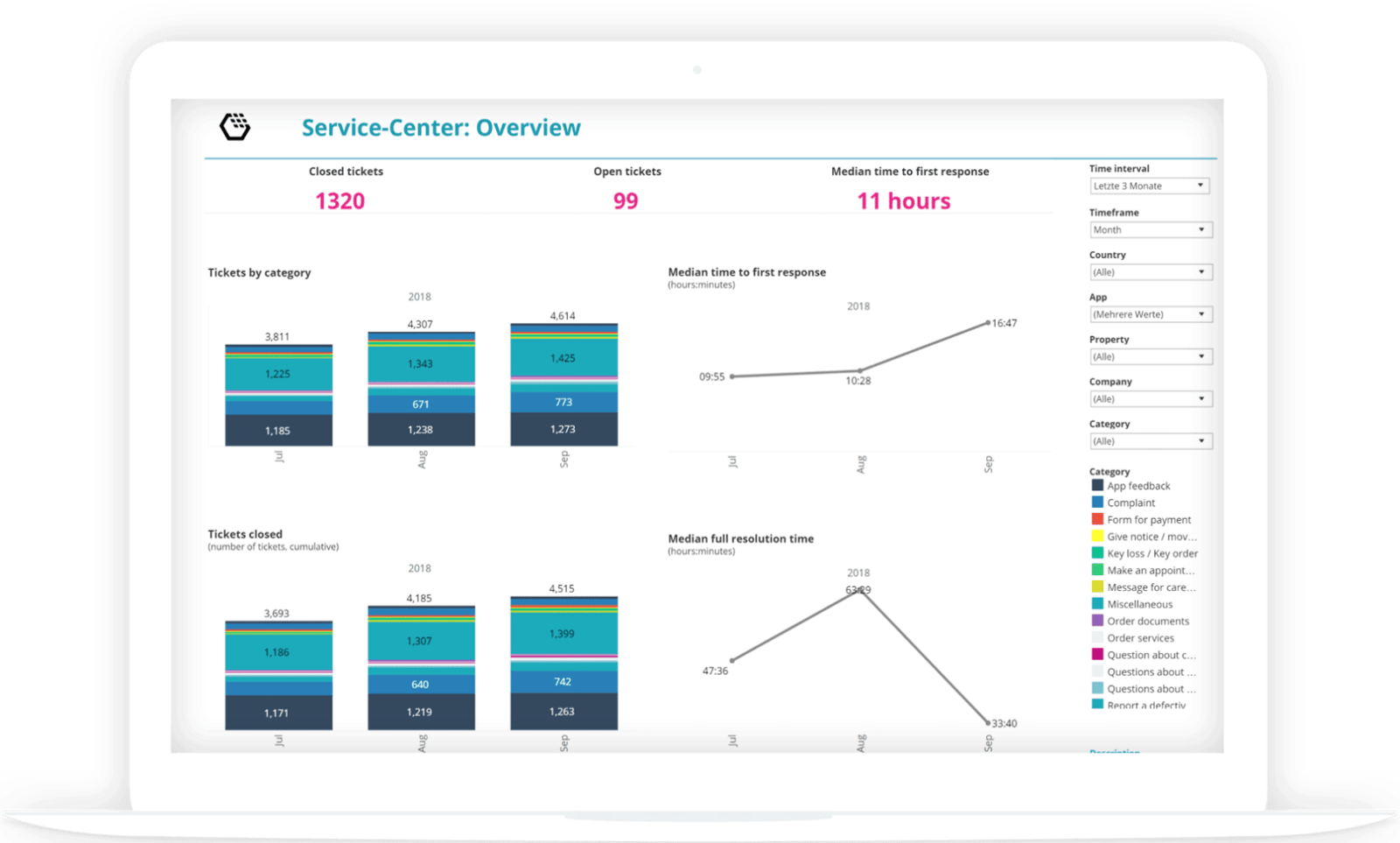The image size is (1400, 843).
Task: Click the 16:47 point on first response line
Action: tap(988, 323)
